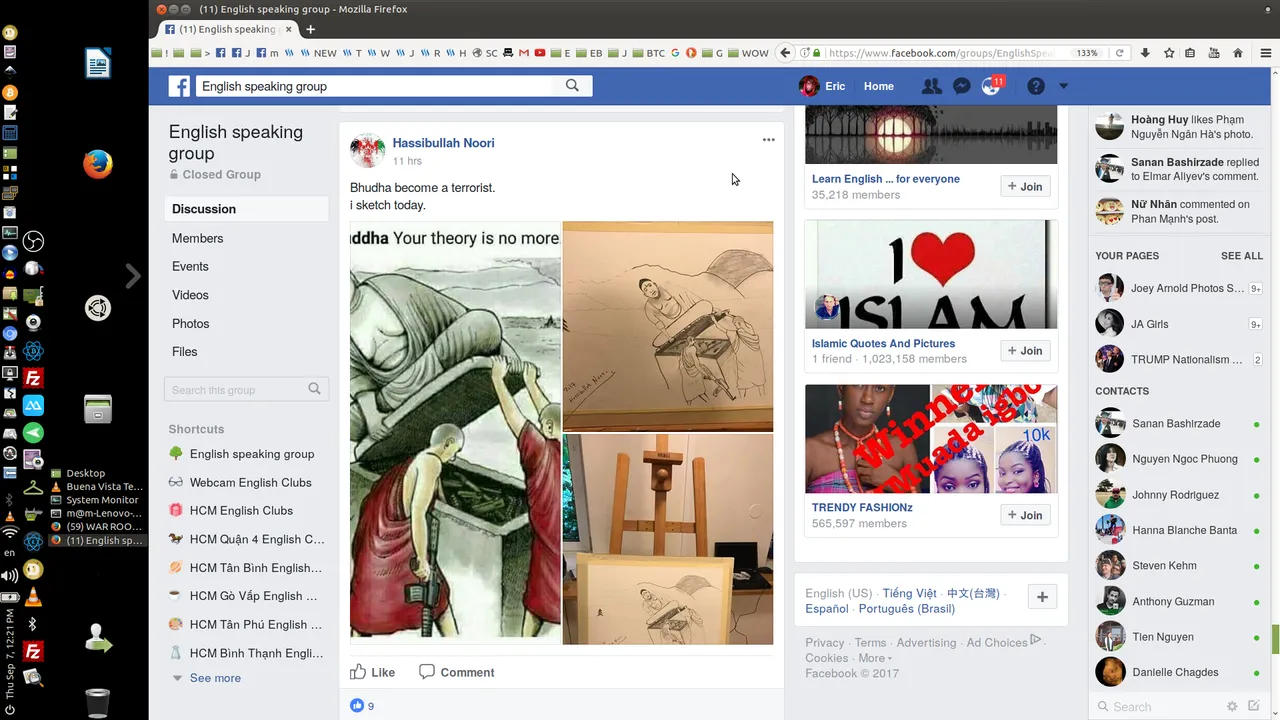
Task: Click Comment under the post
Action: [x=457, y=672]
